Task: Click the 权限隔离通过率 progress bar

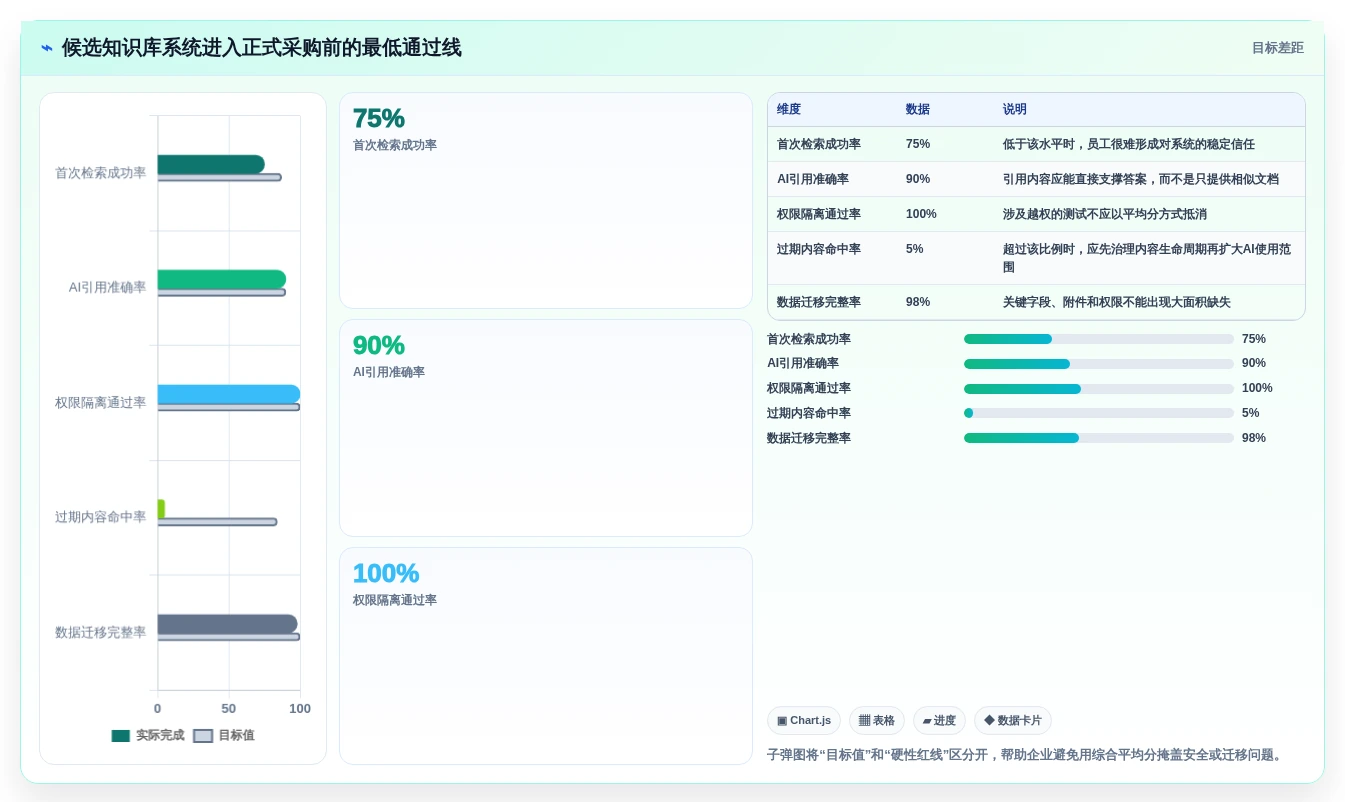Action: point(1099,389)
